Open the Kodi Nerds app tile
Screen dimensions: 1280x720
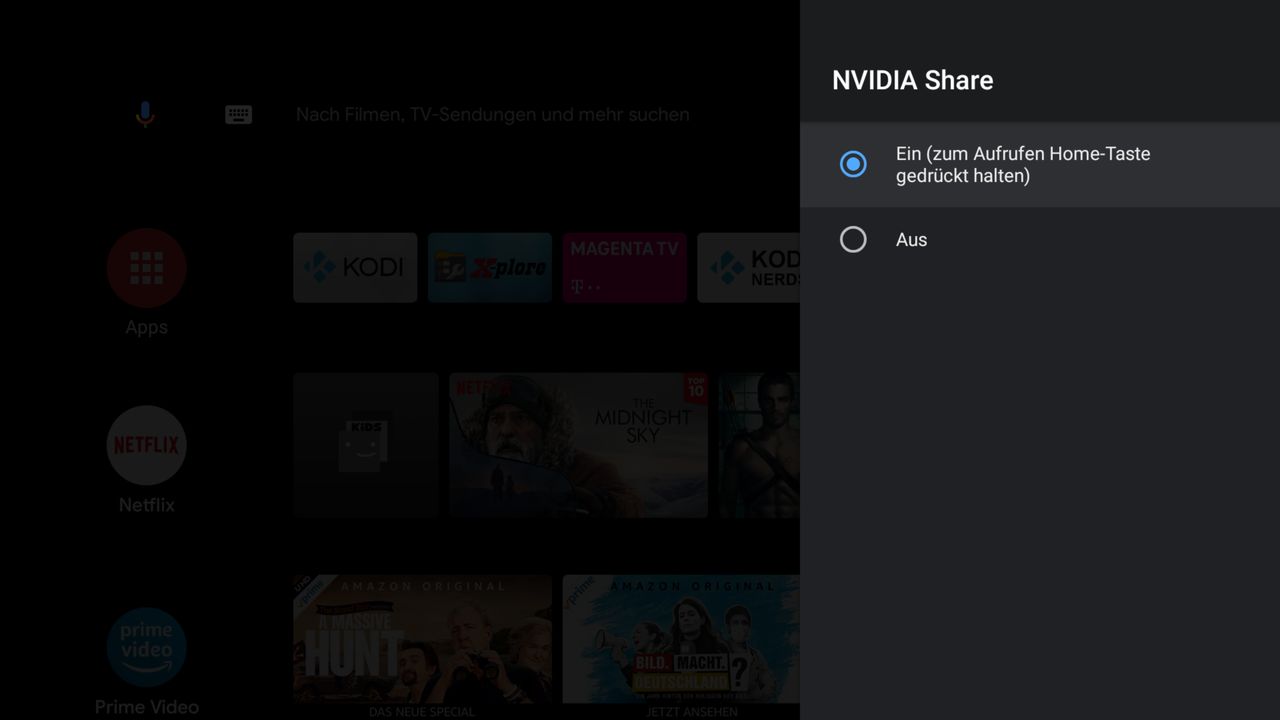click(x=748, y=268)
